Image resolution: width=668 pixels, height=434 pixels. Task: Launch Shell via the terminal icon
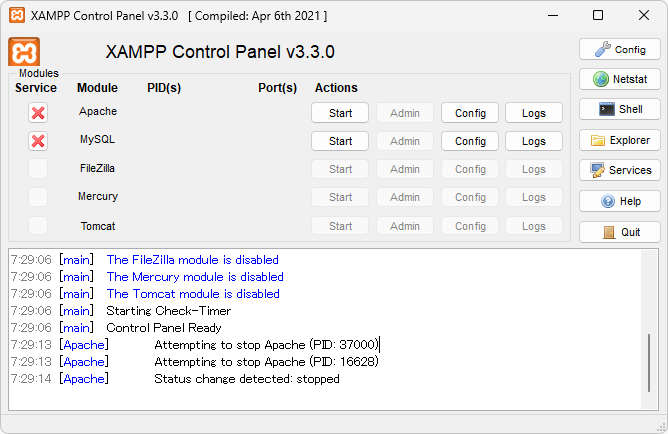coord(606,109)
